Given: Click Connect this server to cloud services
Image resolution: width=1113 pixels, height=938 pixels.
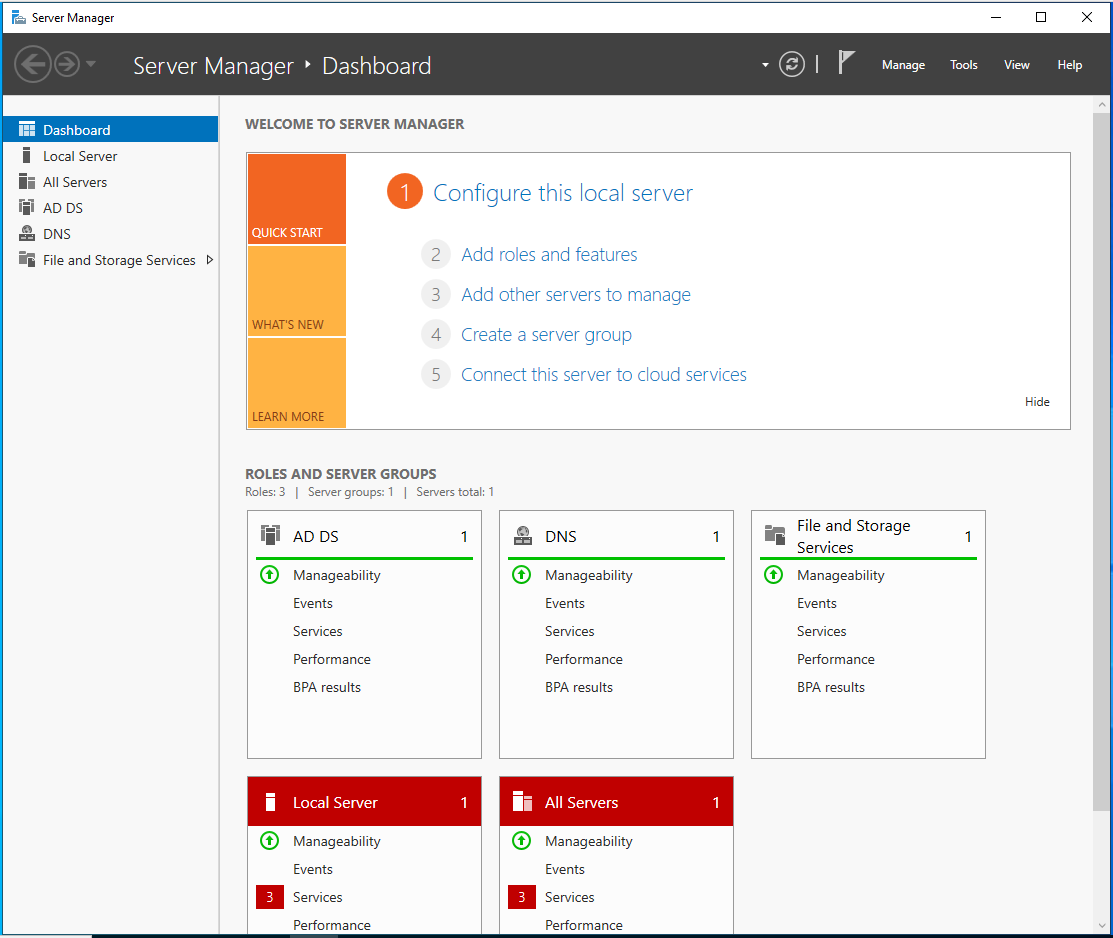Looking at the screenshot, I should click(603, 375).
